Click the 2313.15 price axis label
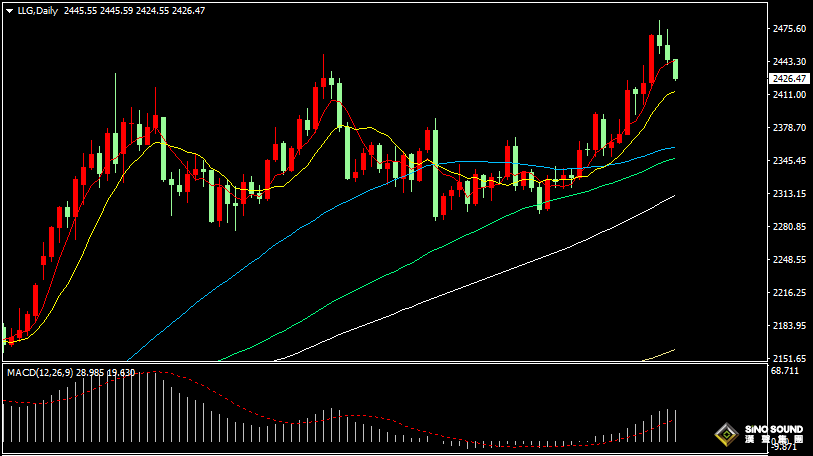813x456 pixels. pos(790,194)
